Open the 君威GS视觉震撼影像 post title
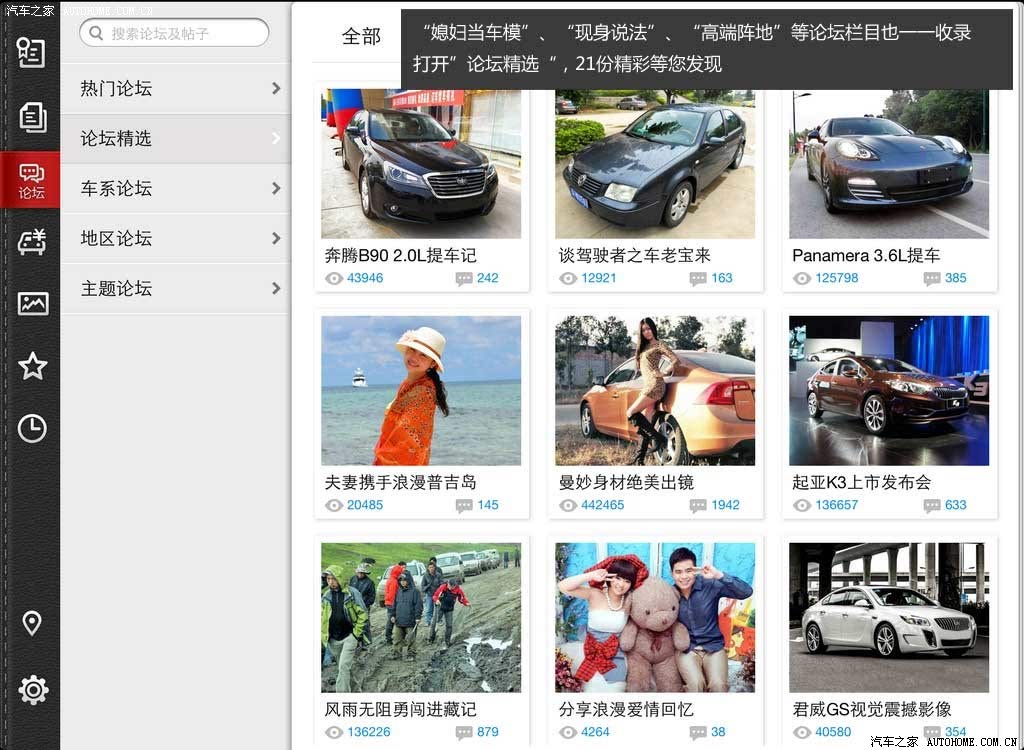 (872, 709)
